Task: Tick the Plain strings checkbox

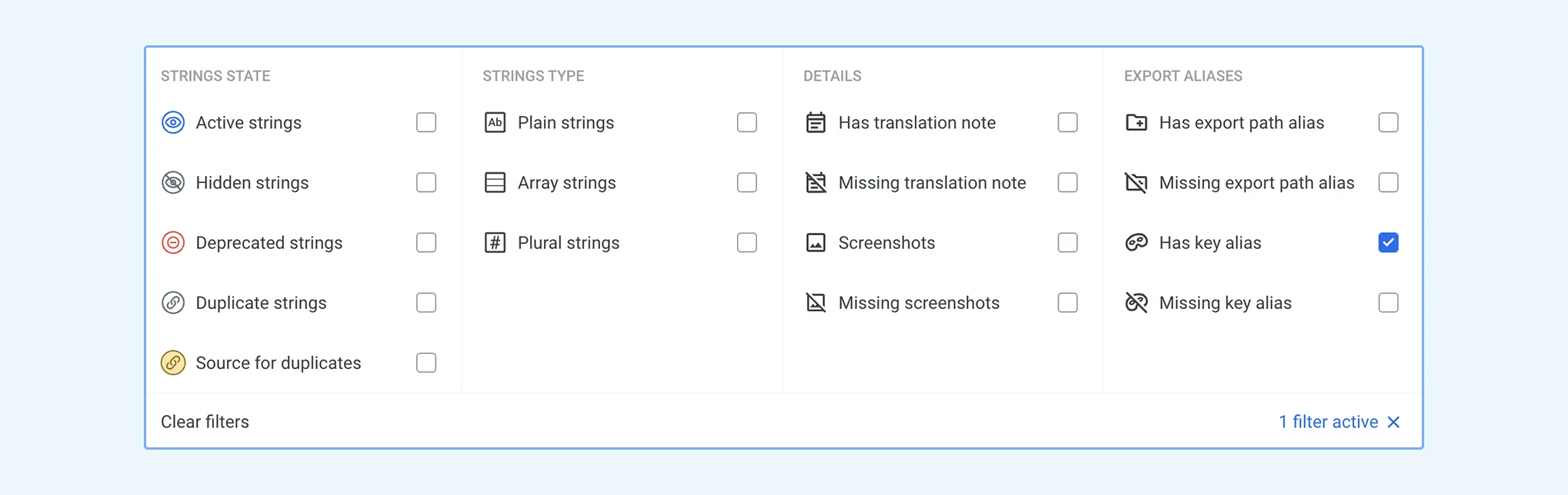Action: pyautogui.click(x=746, y=122)
